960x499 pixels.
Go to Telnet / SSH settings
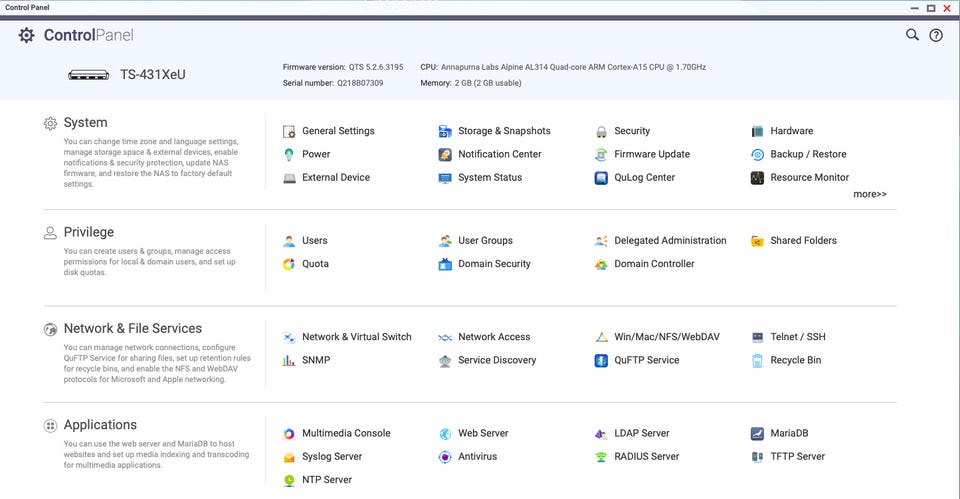coord(797,337)
